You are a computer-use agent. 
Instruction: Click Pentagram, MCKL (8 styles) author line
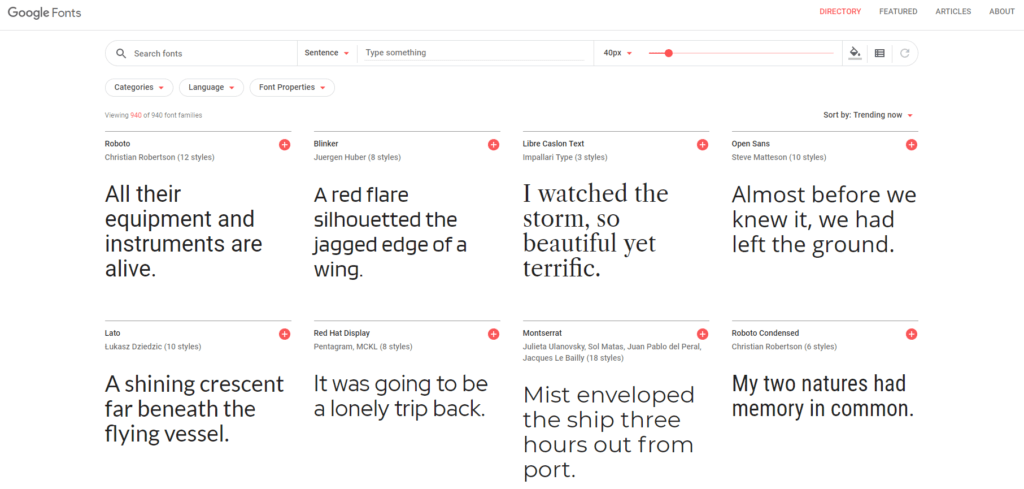[362, 347]
